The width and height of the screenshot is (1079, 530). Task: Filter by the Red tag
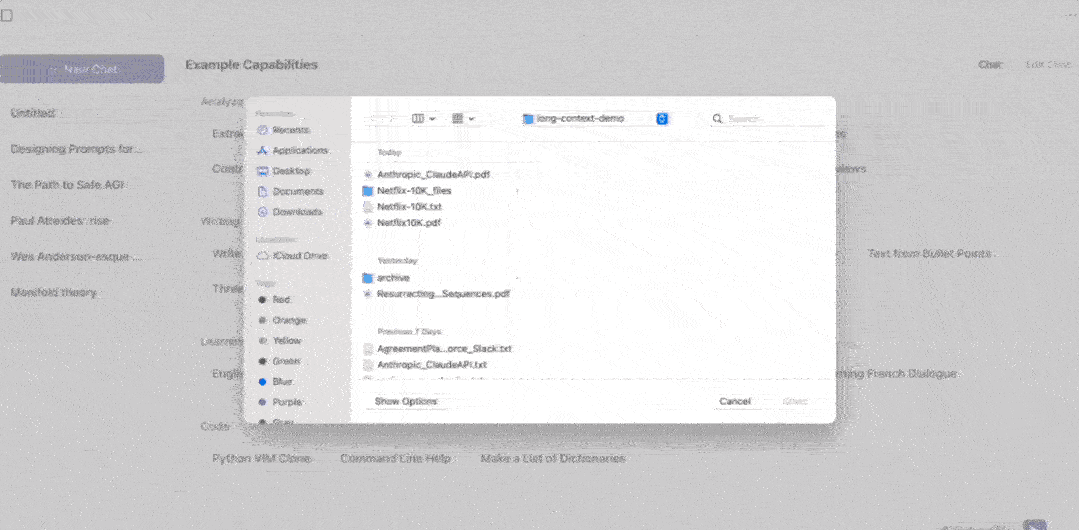[x=275, y=300]
